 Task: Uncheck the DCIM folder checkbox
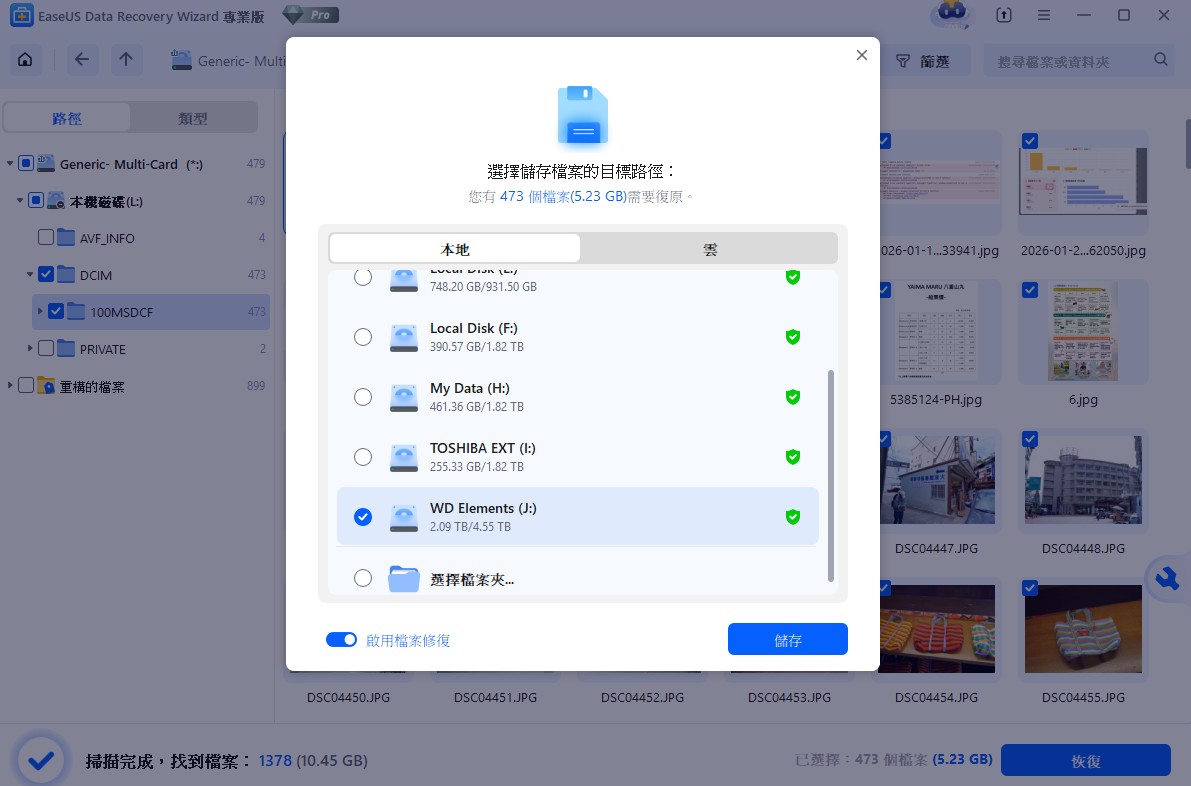pos(46,274)
